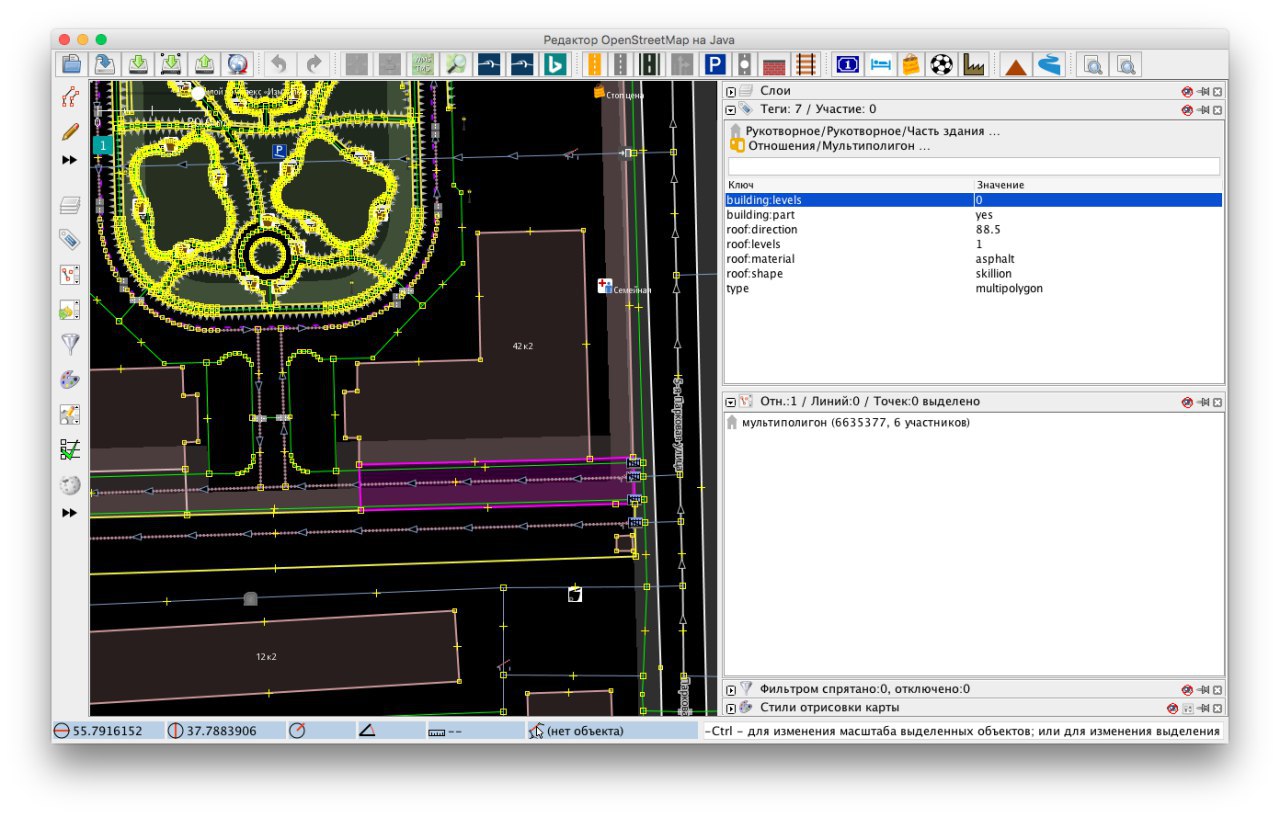Viewport: 1280px width, 817px height.
Task: Select the building:levels tag row
Action: point(974,200)
